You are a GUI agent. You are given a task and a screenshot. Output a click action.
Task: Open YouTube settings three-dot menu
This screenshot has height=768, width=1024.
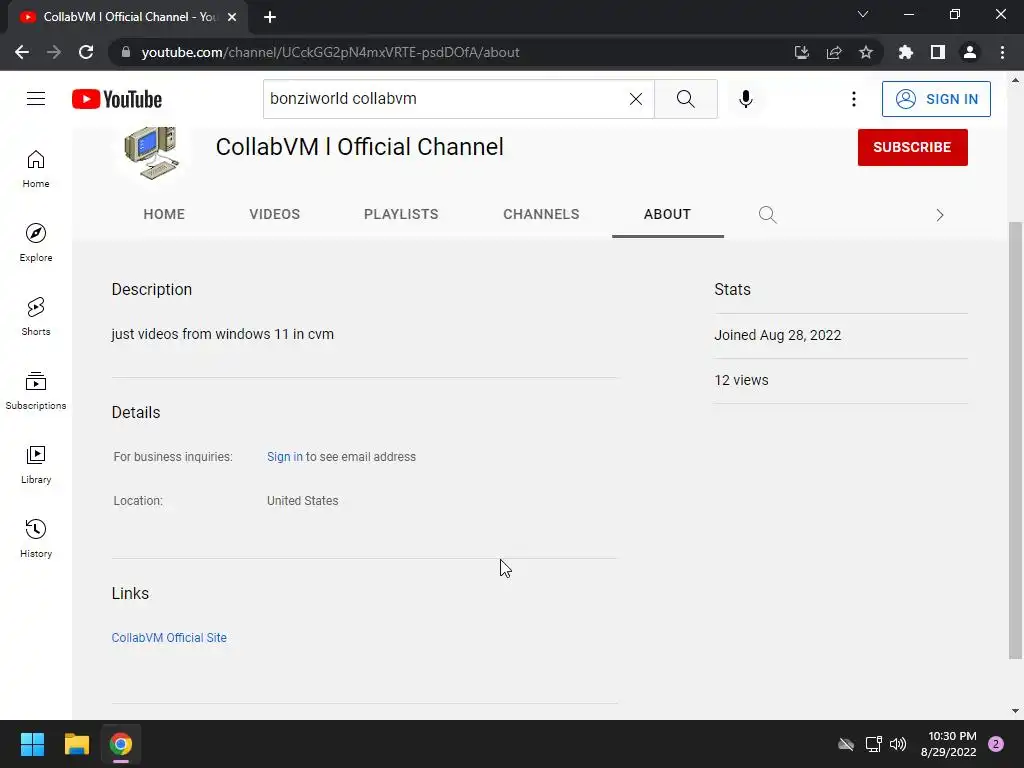pos(854,99)
